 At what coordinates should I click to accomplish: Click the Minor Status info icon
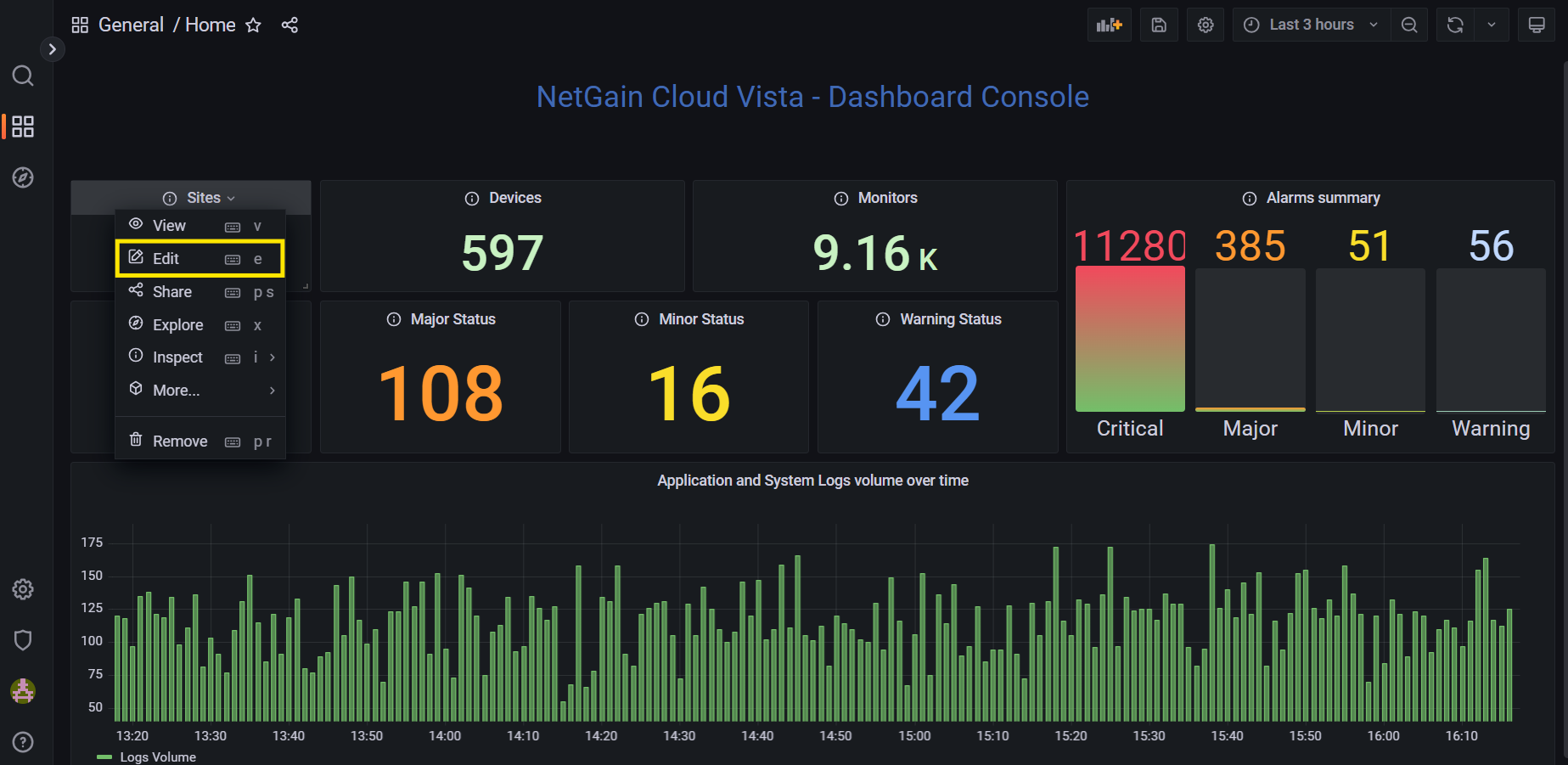pos(642,319)
